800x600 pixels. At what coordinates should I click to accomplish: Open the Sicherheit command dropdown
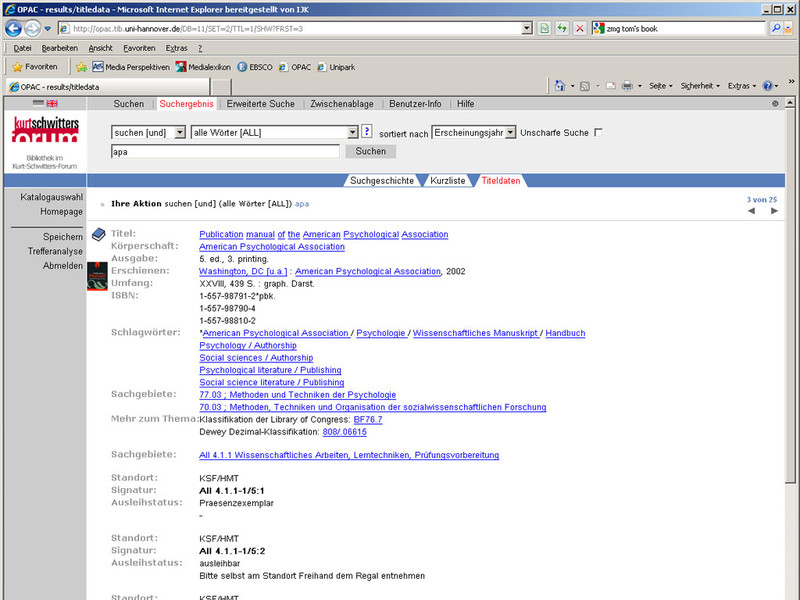[700, 86]
